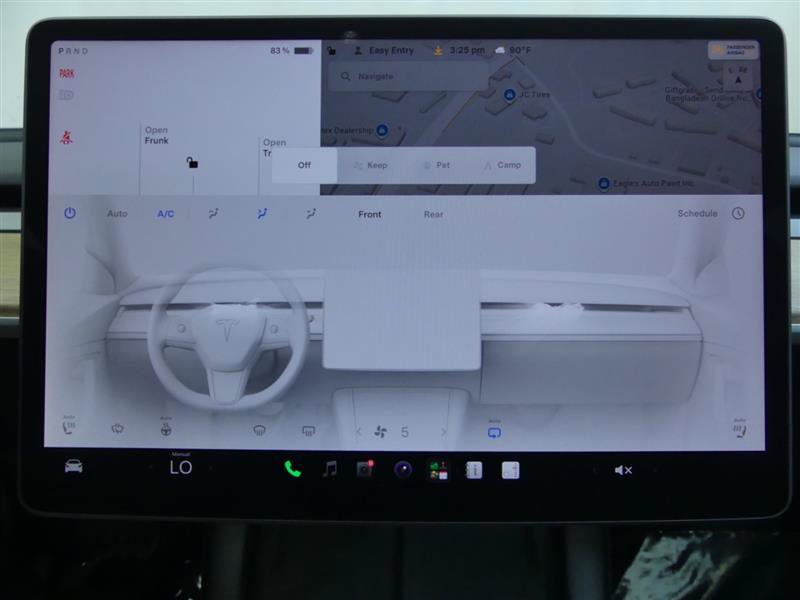Tap the PRND gear indicator
The height and width of the screenshot is (600, 800).
pos(73,51)
